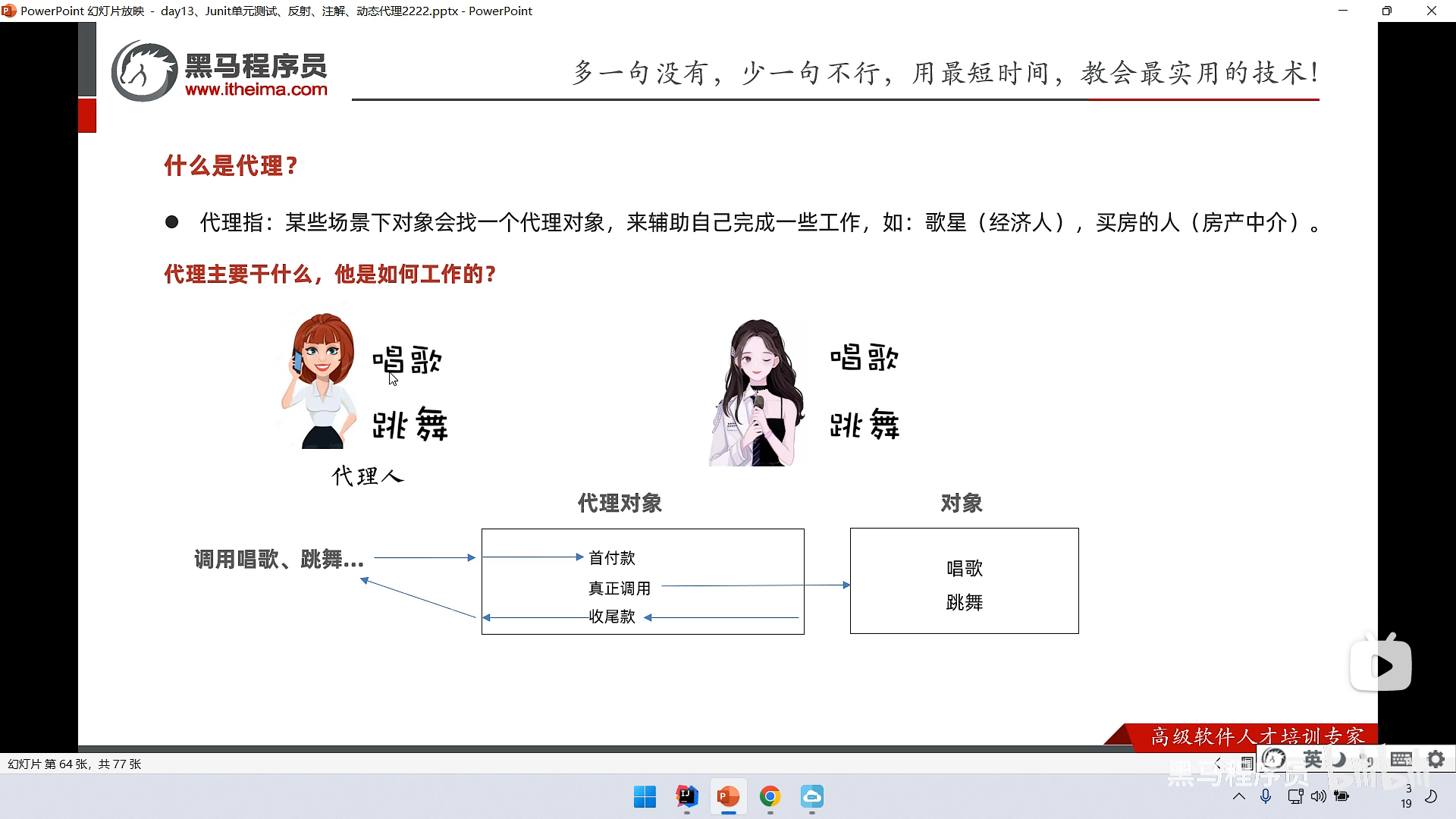Click the blue cloud app taskbar icon
Viewport: 1456px width, 819px height.
coord(811,796)
